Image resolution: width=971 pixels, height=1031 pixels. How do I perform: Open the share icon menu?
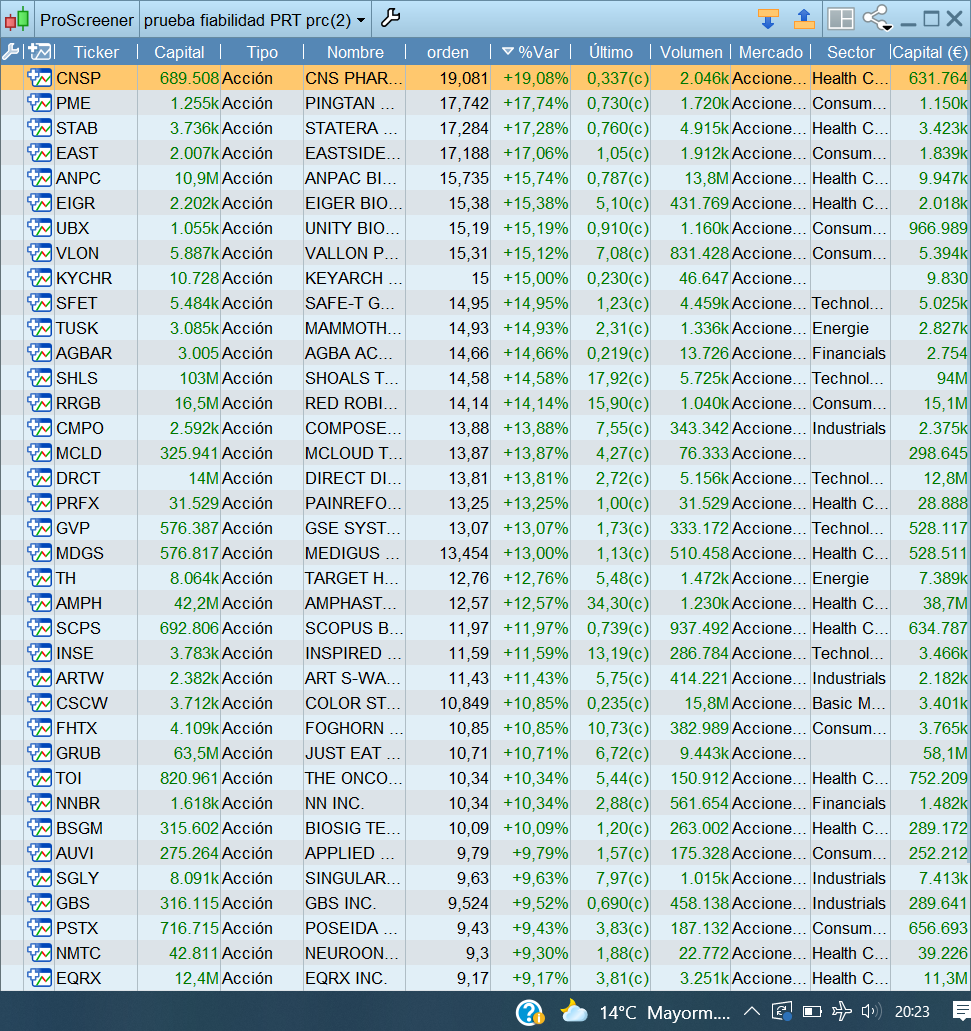coord(878,19)
